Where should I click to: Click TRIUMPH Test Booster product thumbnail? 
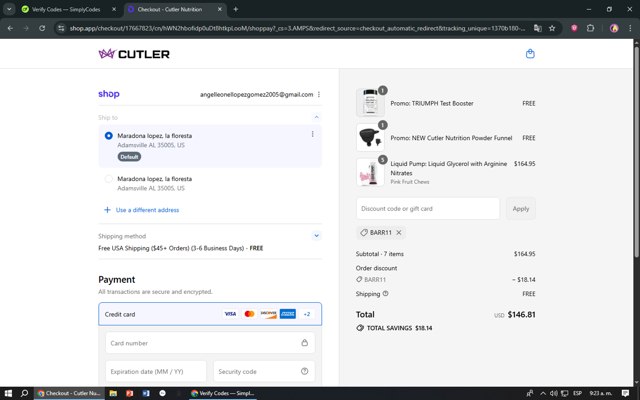coord(370,103)
